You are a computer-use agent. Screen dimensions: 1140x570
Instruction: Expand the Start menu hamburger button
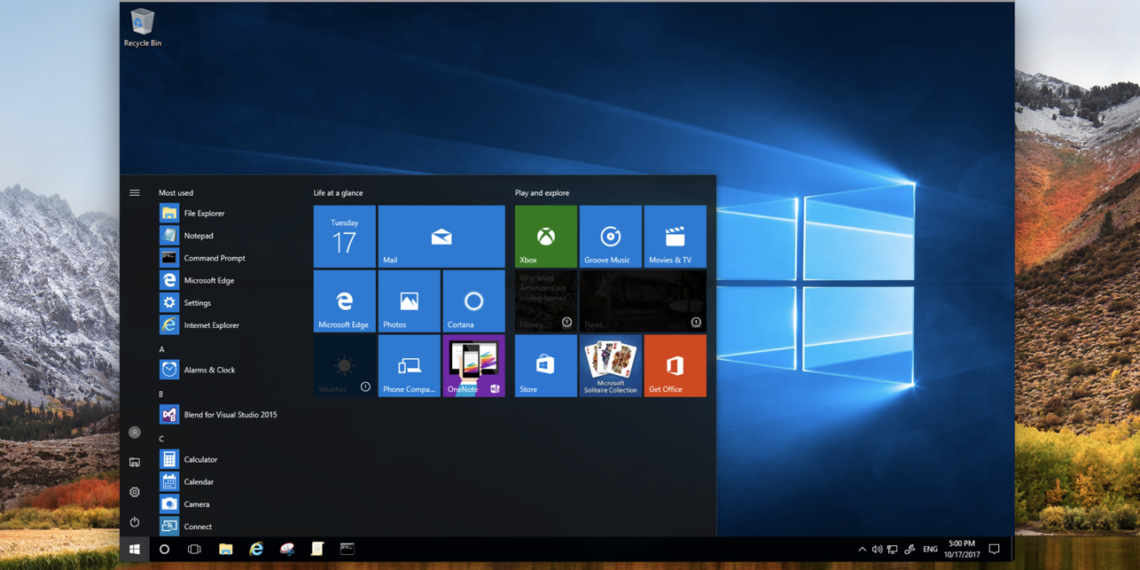click(x=135, y=193)
